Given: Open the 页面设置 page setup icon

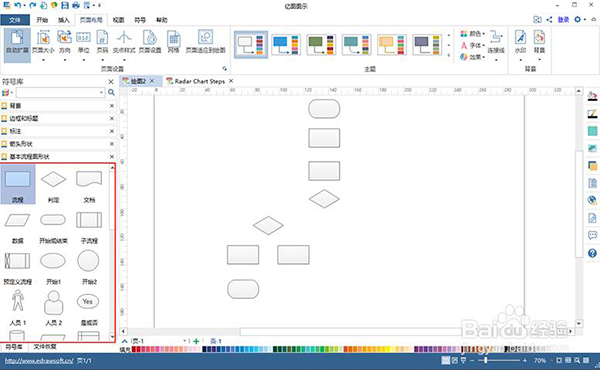Looking at the screenshot, I should (x=150, y=42).
